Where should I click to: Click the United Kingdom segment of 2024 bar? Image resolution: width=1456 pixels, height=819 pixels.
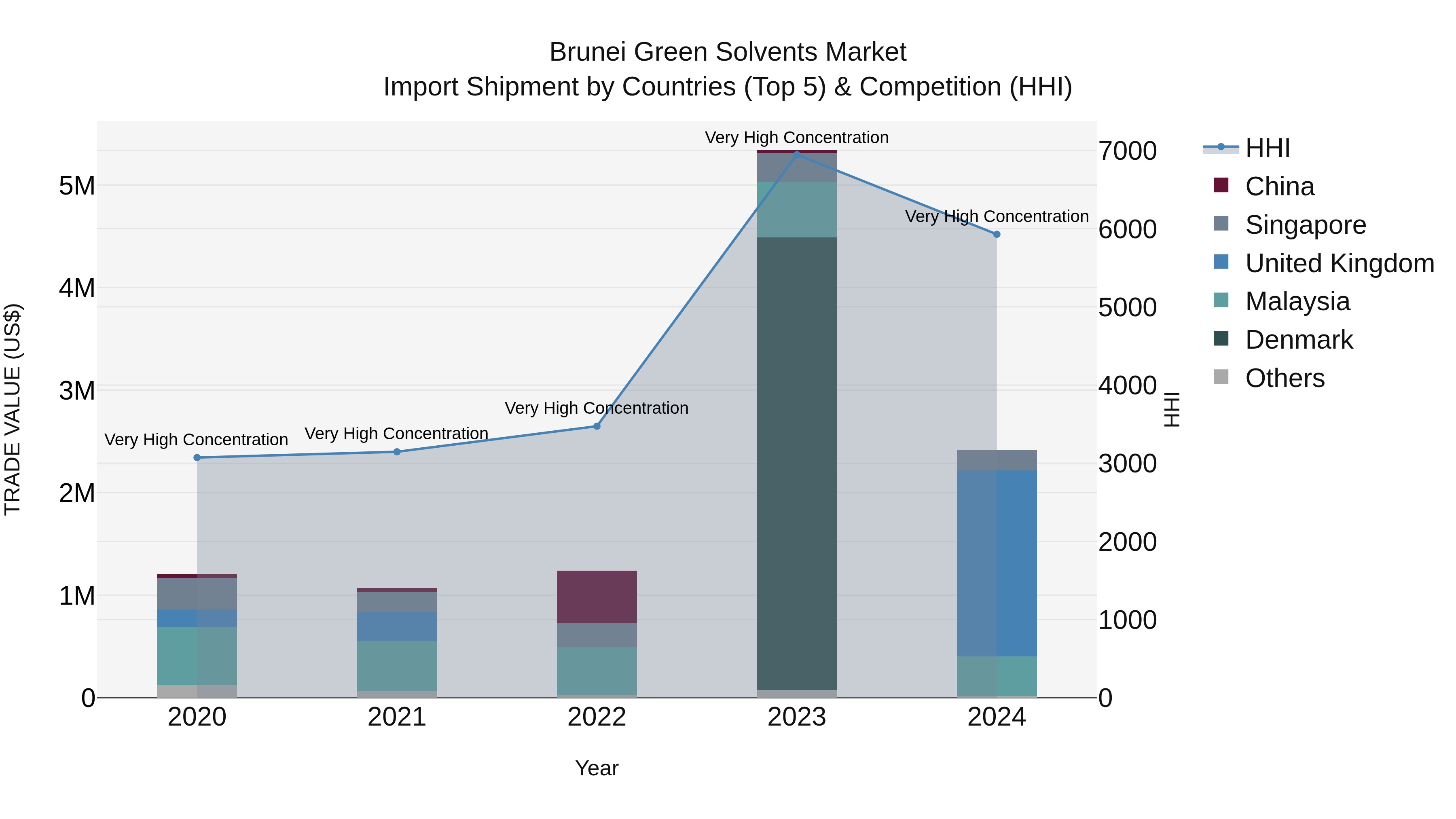point(997,563)
